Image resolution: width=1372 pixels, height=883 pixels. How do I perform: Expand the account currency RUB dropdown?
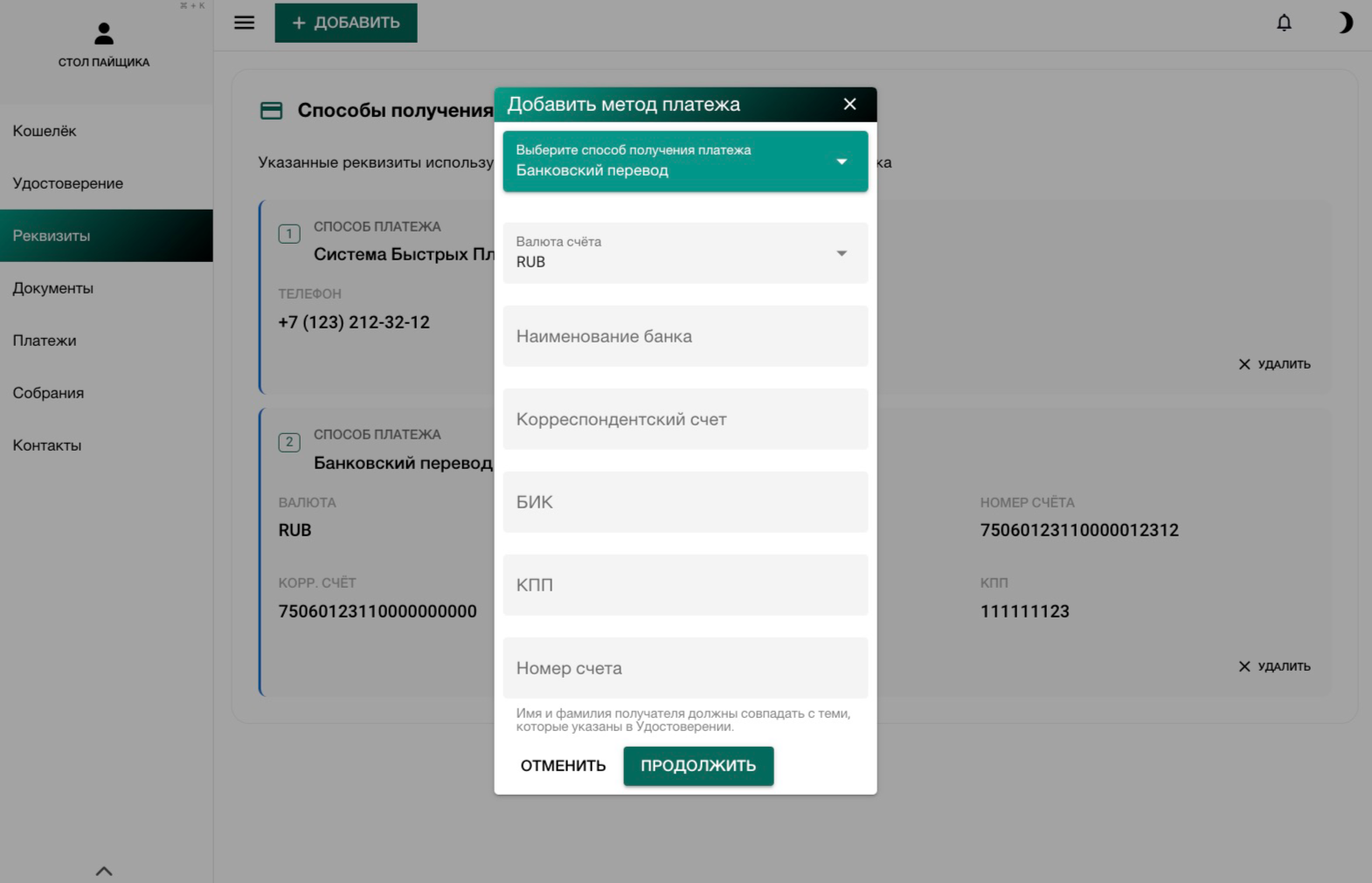684,252
